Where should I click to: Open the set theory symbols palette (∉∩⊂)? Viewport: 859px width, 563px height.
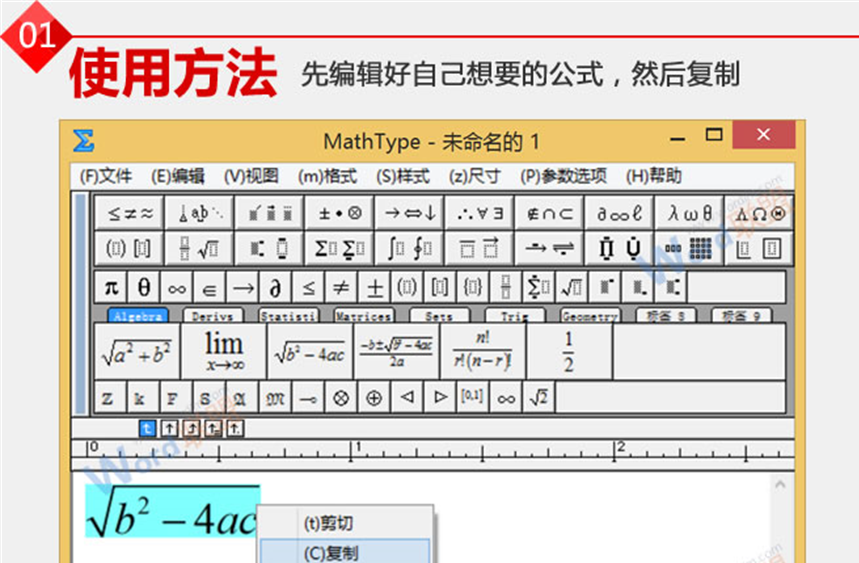click(549, 212)
